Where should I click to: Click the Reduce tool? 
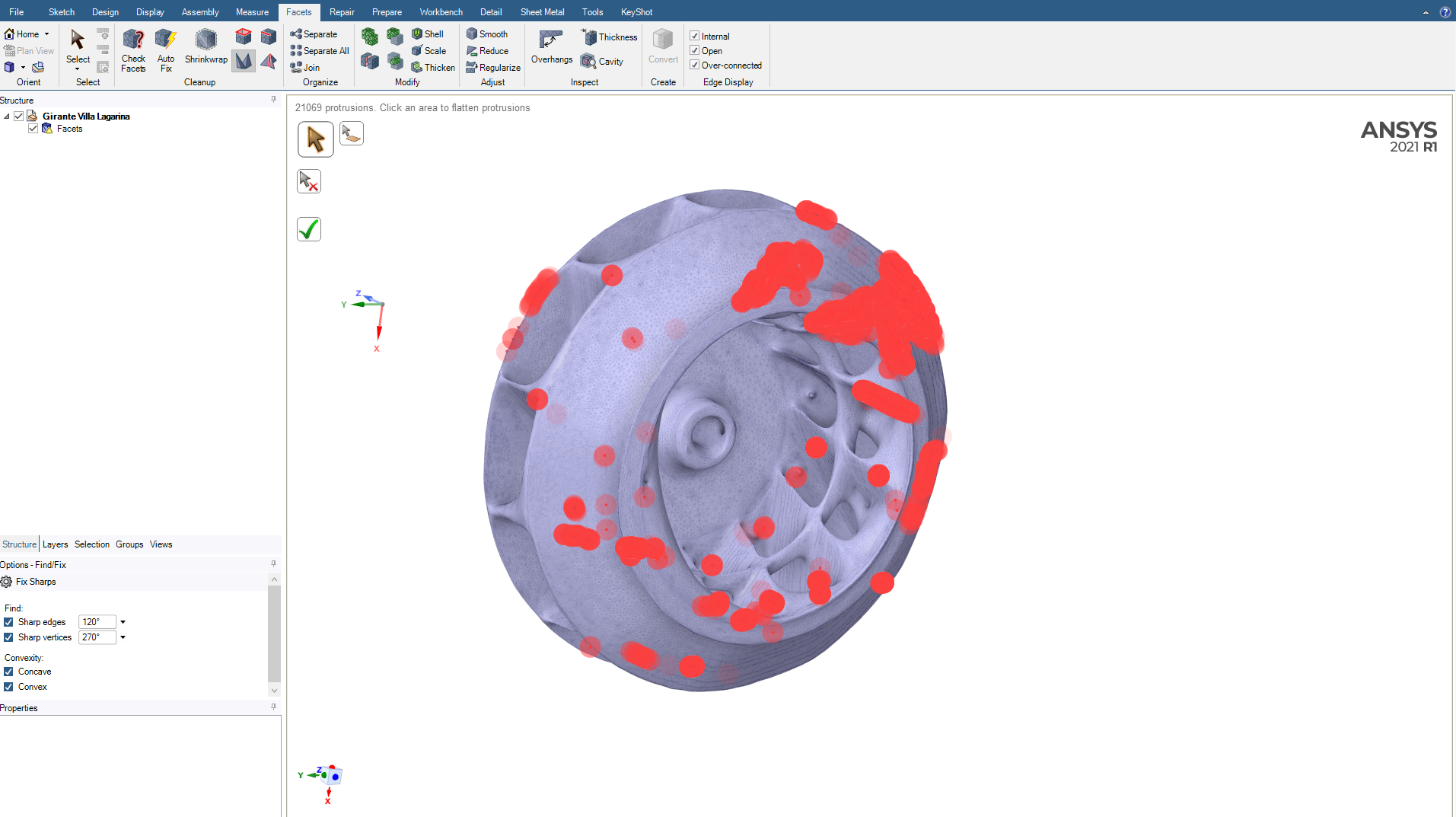pos(487,51)
